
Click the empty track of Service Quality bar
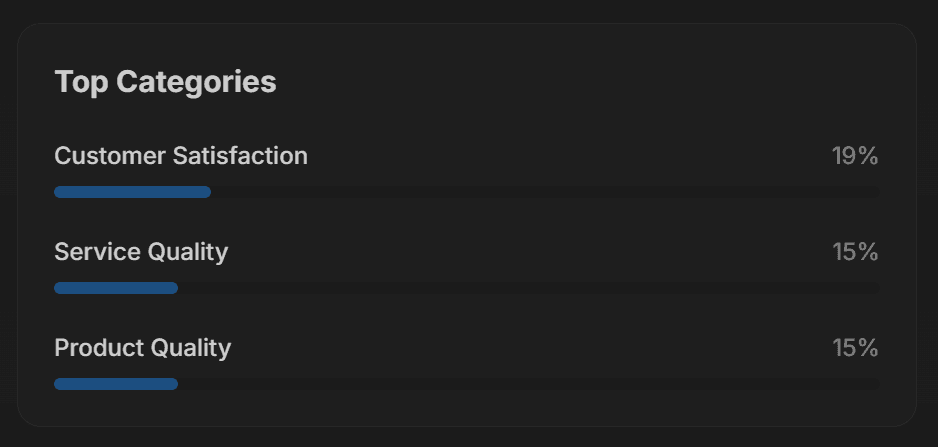tap(528, 288)
